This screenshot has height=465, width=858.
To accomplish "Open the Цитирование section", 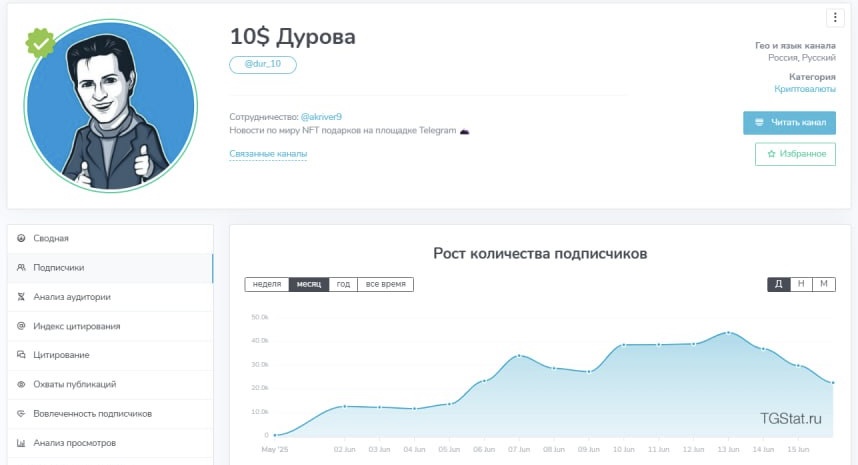I will point(110,355).
